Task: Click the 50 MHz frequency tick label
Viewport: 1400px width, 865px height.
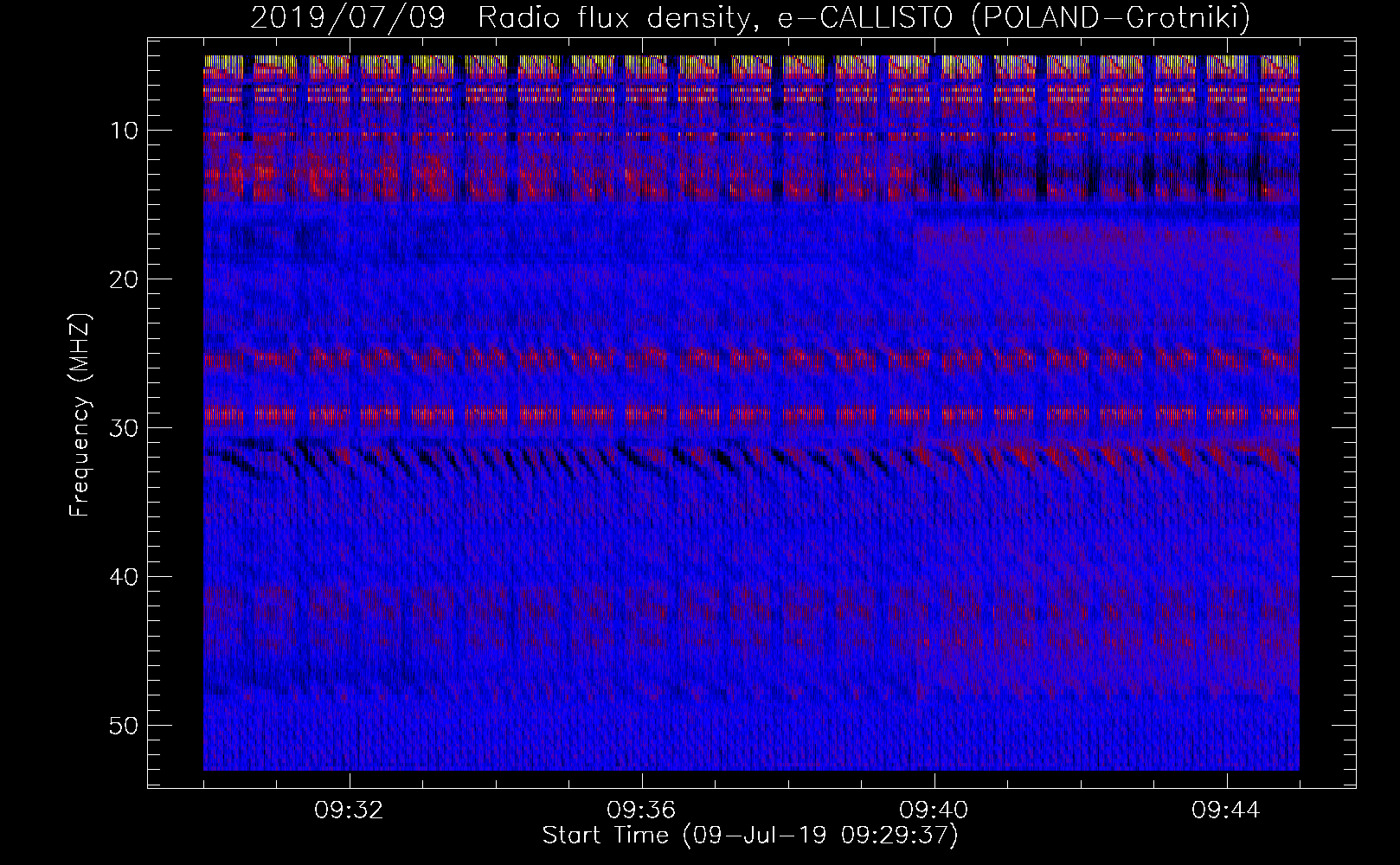Action: pyautogui.click(x=125, y=725)
